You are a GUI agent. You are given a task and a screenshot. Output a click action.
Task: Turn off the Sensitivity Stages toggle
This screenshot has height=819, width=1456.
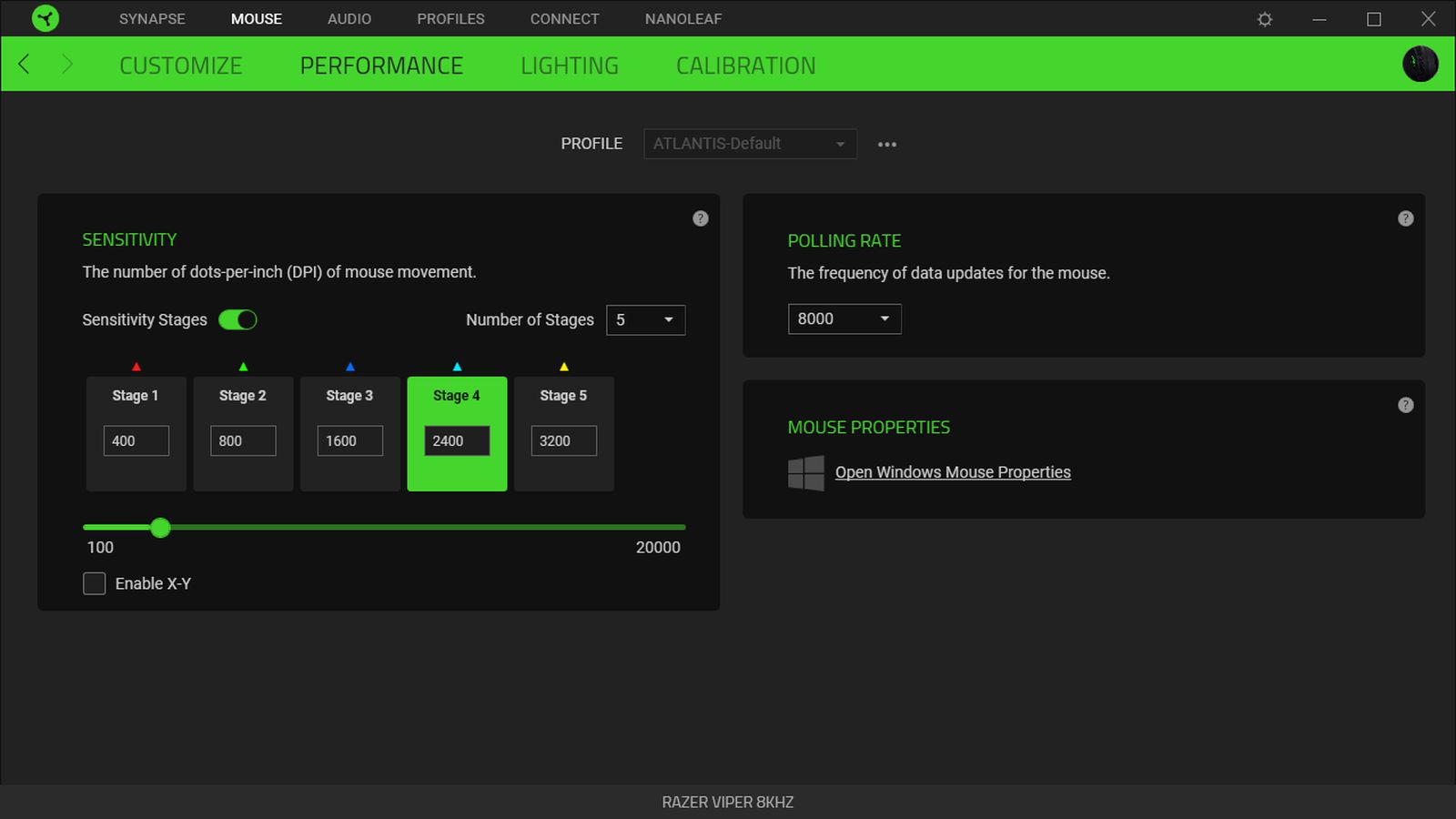pyautogui.click(x=238, y=320)
